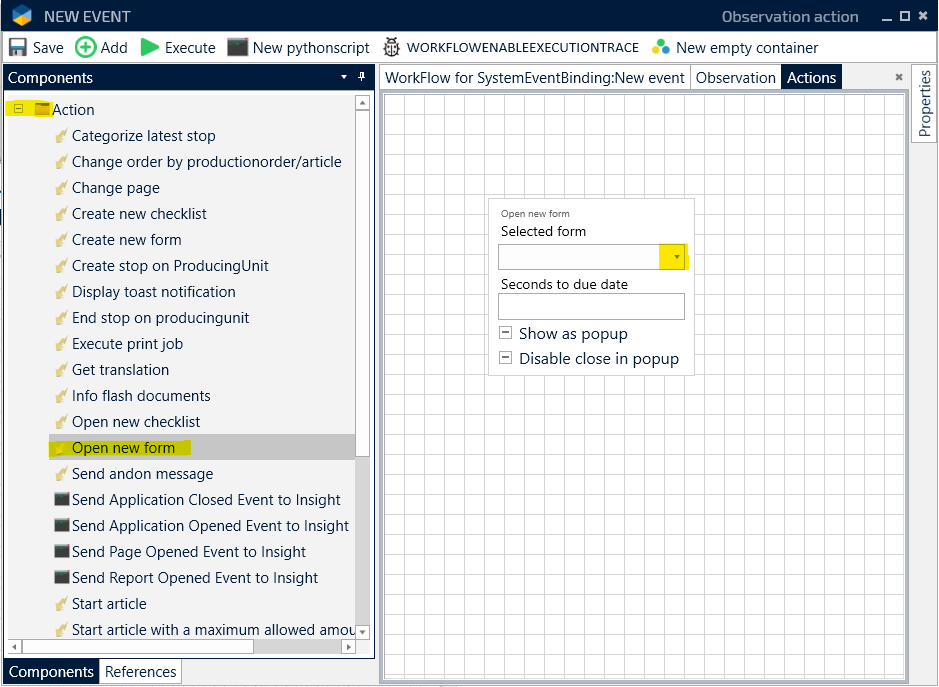Select Send andon message action
The image size is (939, 687).
tap(142, 474)
